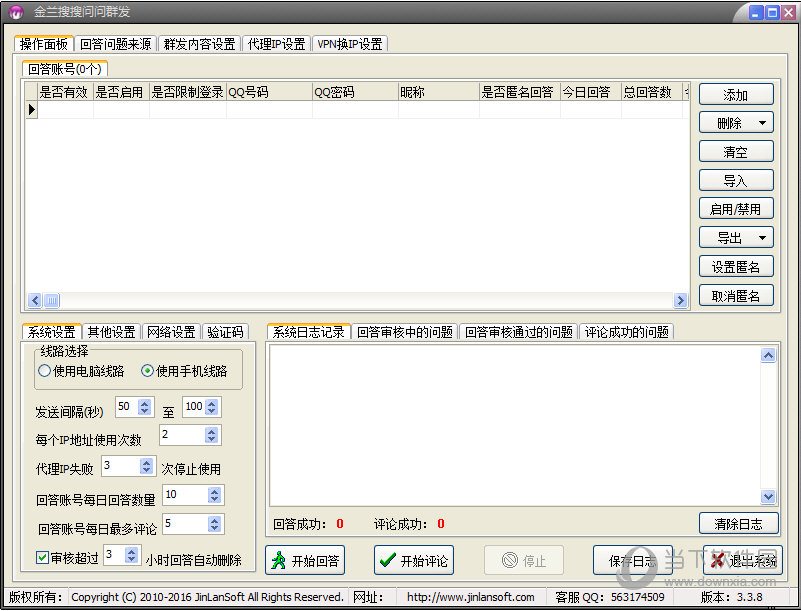The image size is (801, 611).
Task: Click the 清空 button
Action: click(x=736, y=152)
